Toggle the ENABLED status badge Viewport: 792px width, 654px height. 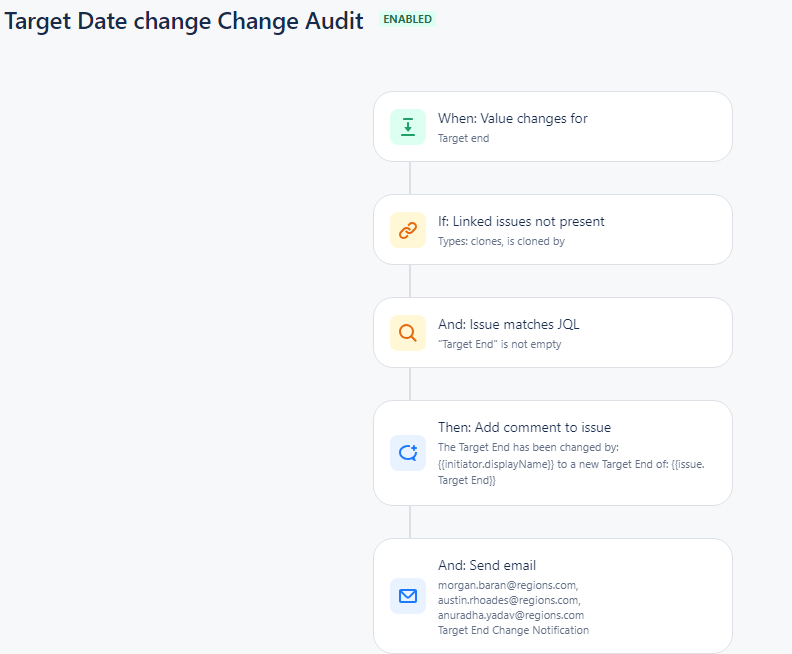tap(407, 19)
